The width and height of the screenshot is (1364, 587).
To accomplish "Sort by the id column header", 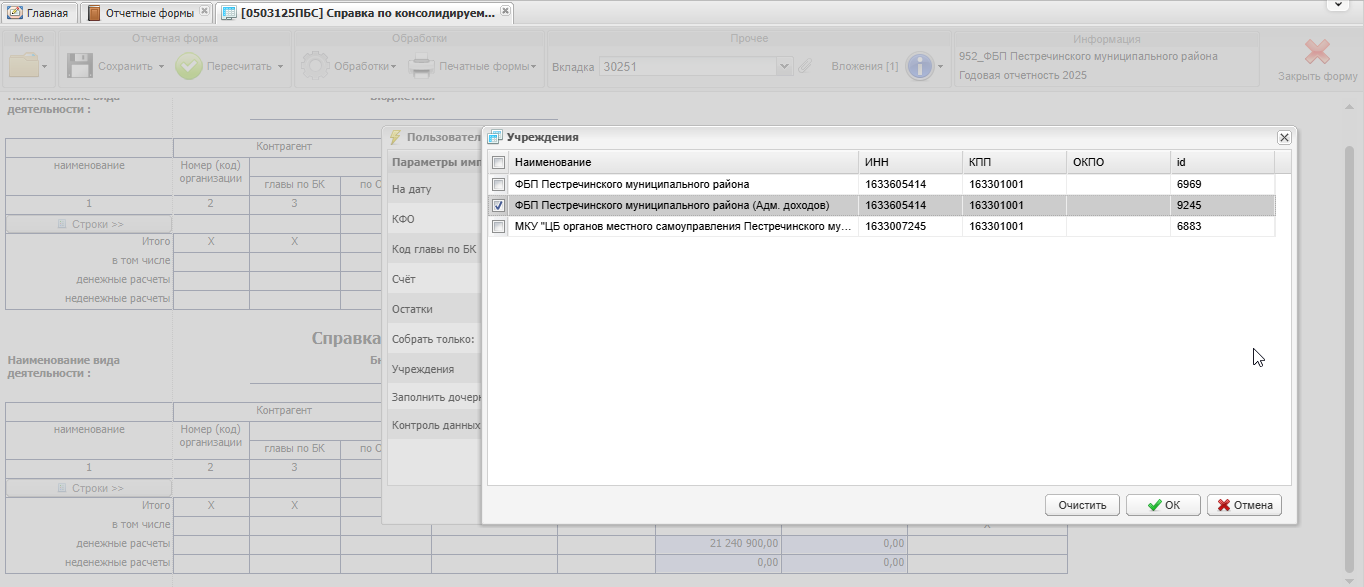I will click(x=1222, y=162).
